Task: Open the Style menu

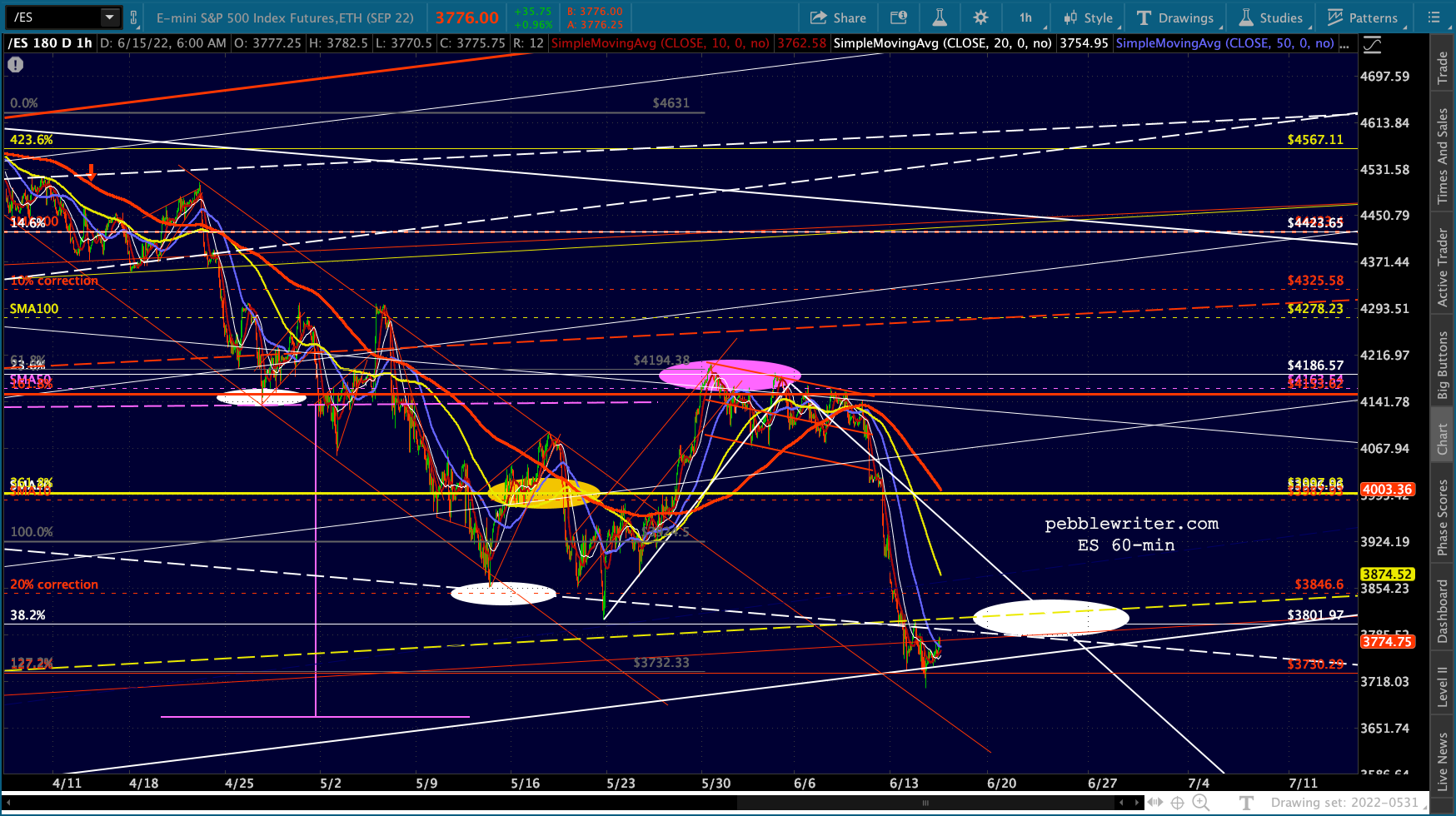Action: 1089,17
